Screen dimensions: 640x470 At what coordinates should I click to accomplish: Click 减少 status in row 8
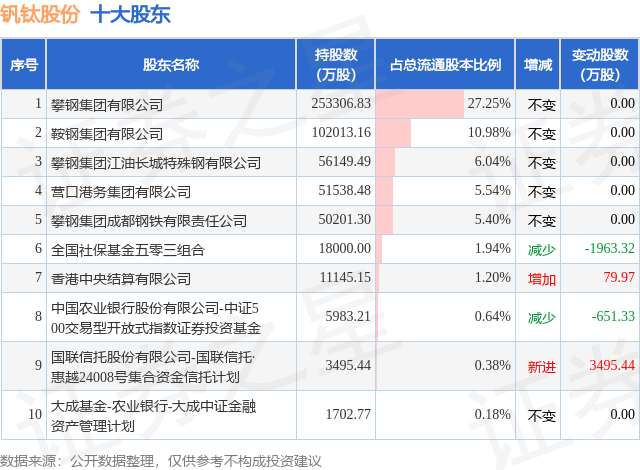542,317
